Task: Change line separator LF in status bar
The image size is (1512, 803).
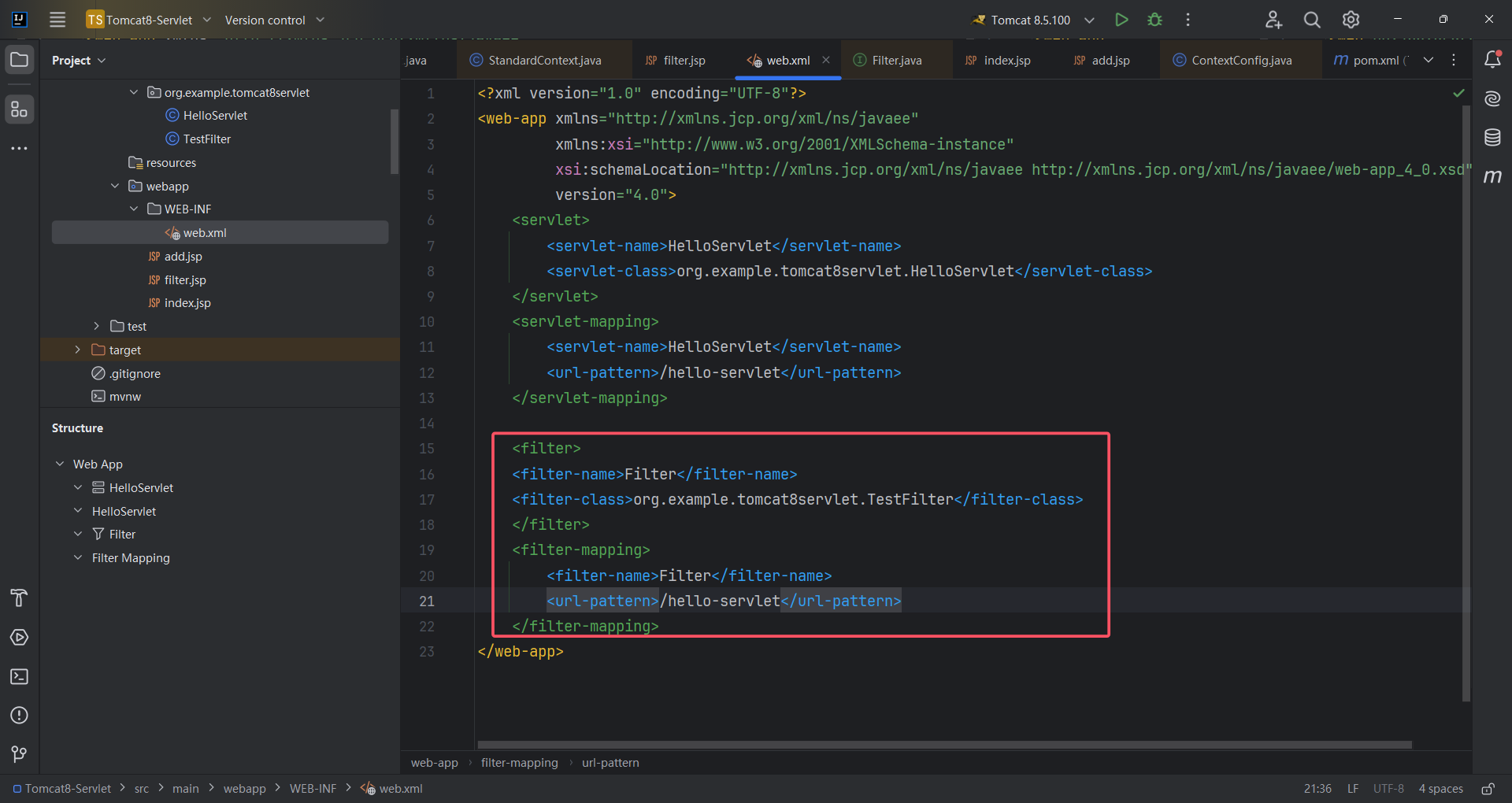Action: [x=1353, y=789]
